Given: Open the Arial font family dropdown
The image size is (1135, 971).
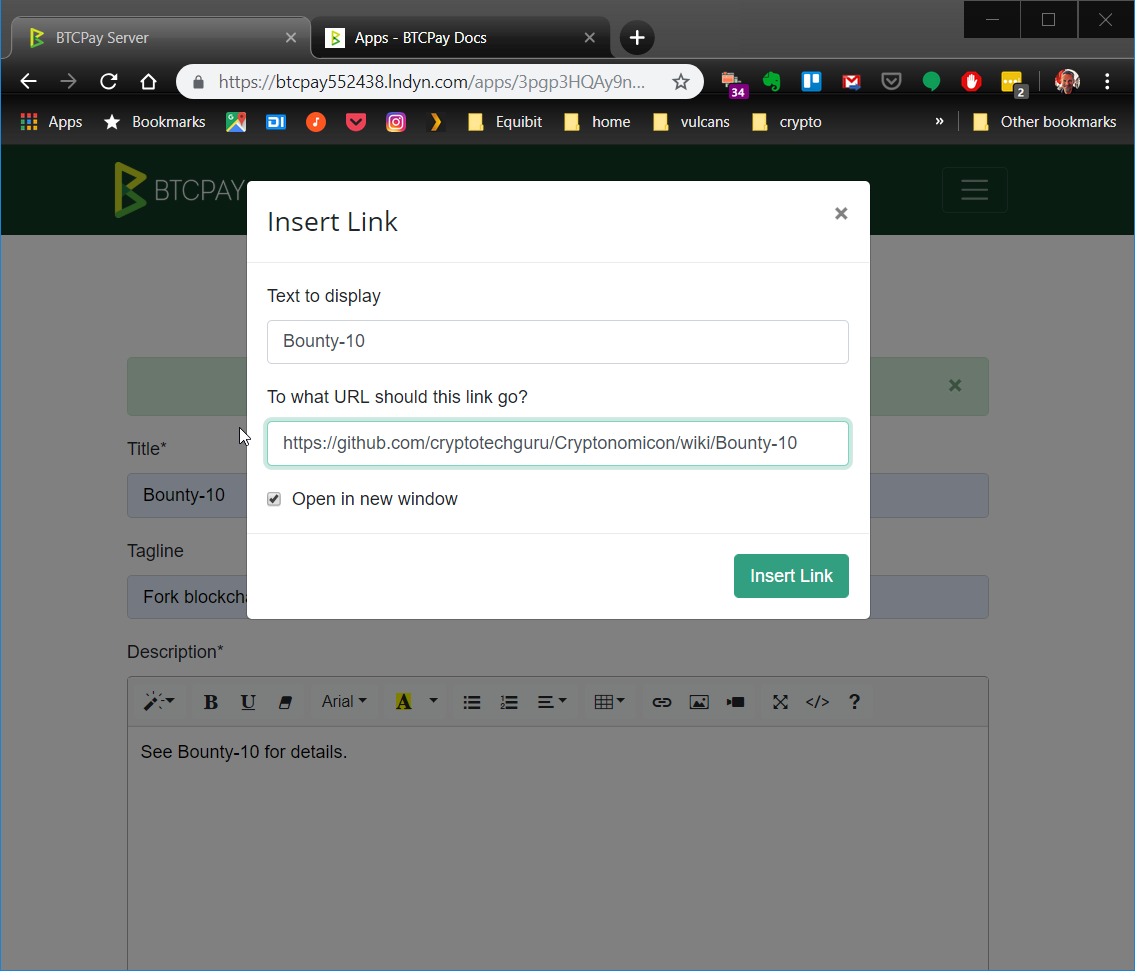Looking at the screenshot, I should 344,701.
